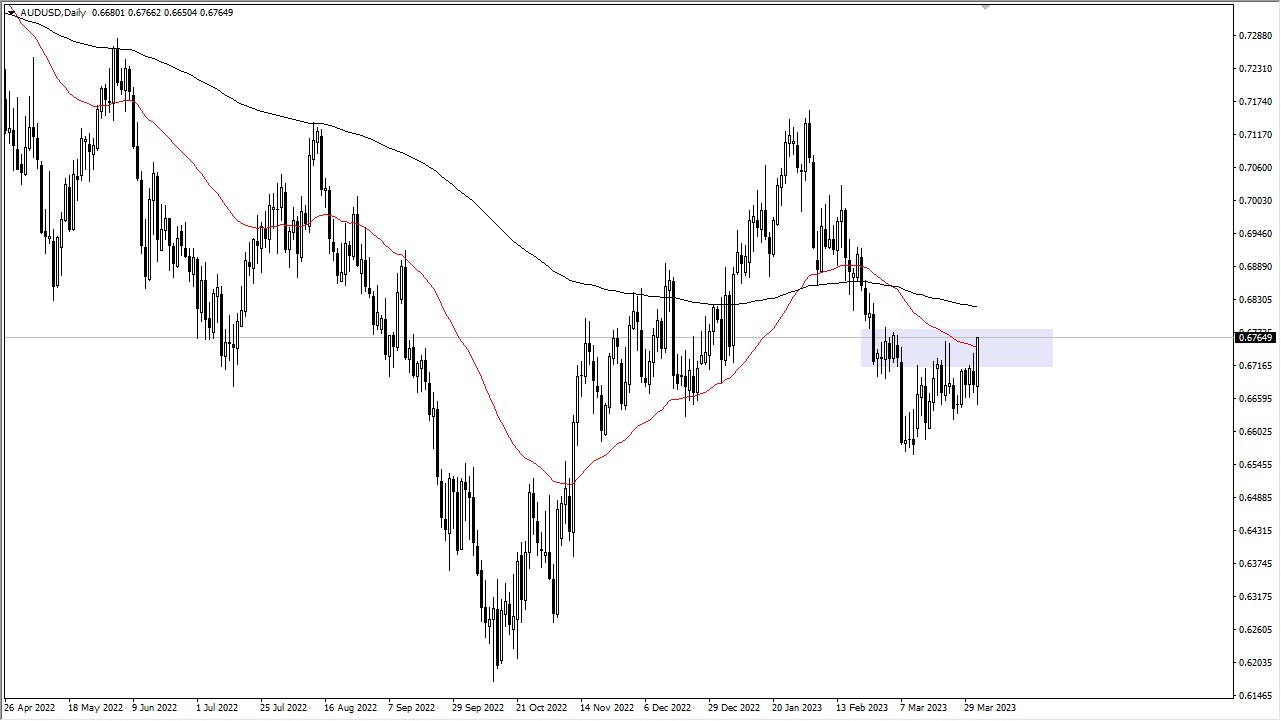This screenshot has width=1281, height=721.
Task: Click the 26 Apr 2022 date label
Action: [x=30, y=707]
